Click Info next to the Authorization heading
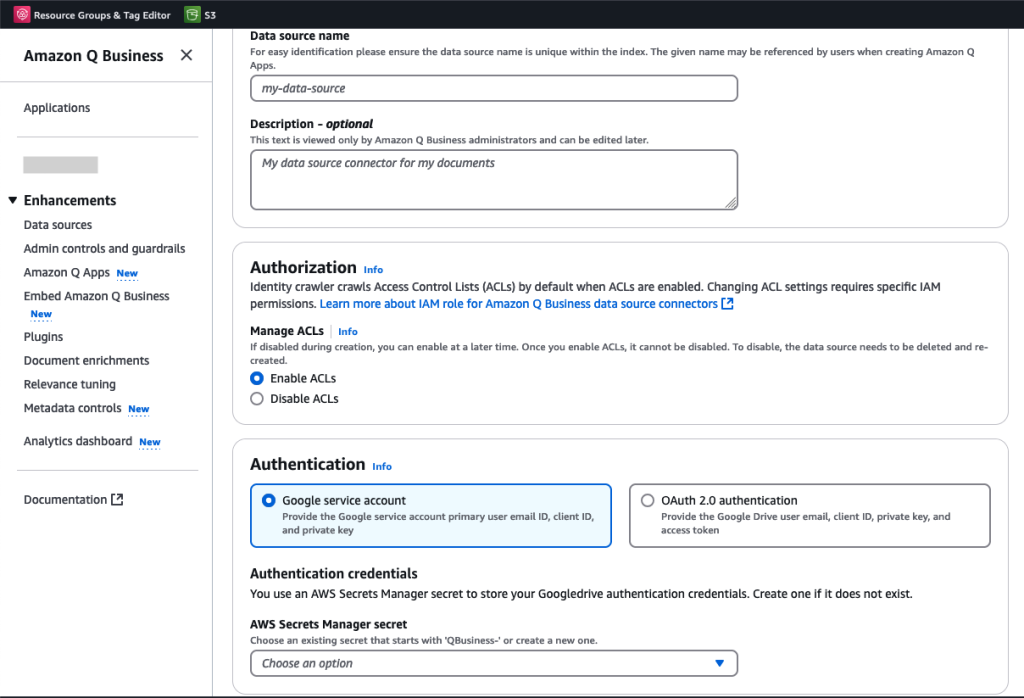 pyautogui.click(x=373, y=269)
